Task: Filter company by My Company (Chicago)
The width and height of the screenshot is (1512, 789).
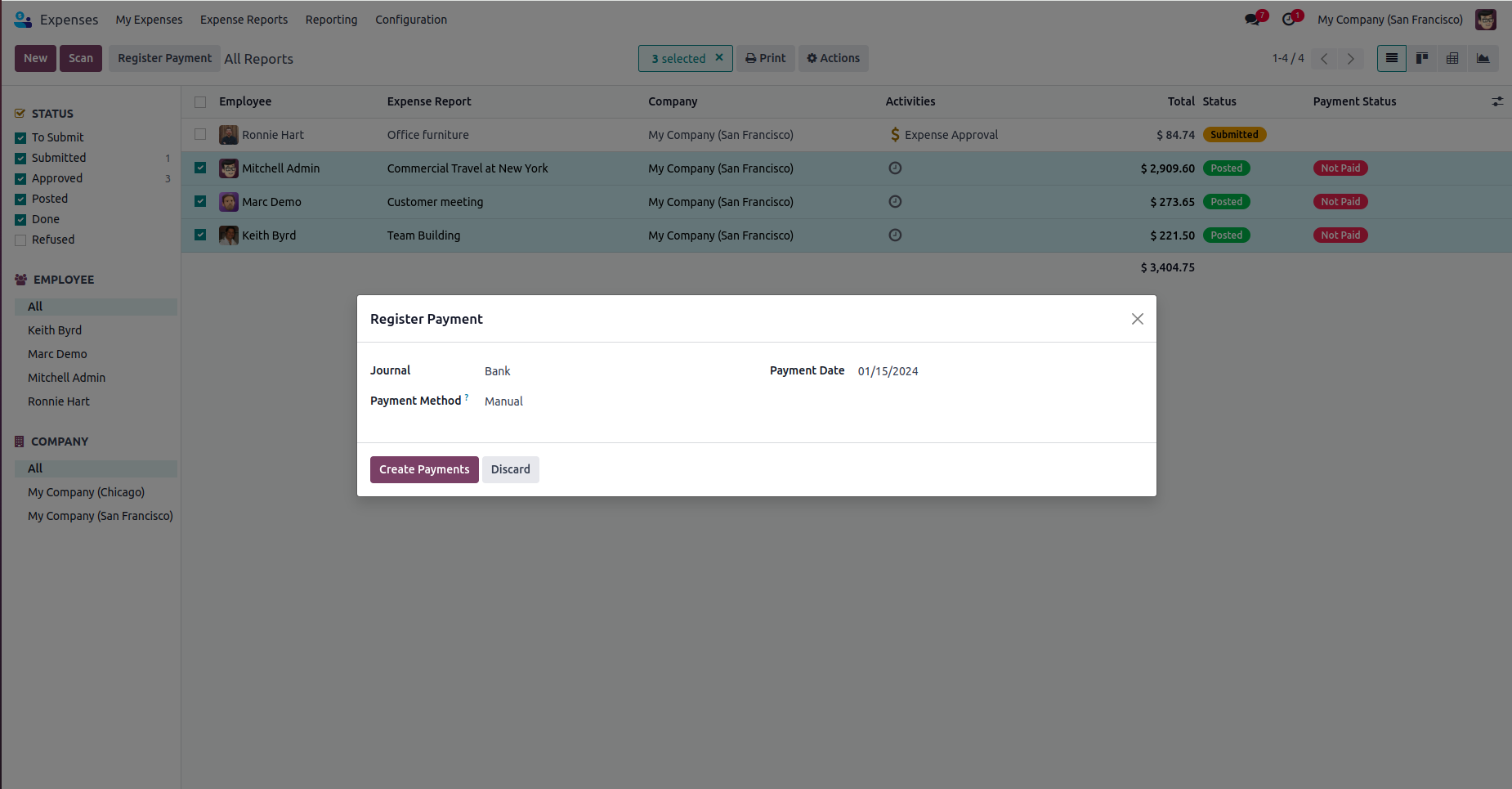Action: (x=86, y=492)
